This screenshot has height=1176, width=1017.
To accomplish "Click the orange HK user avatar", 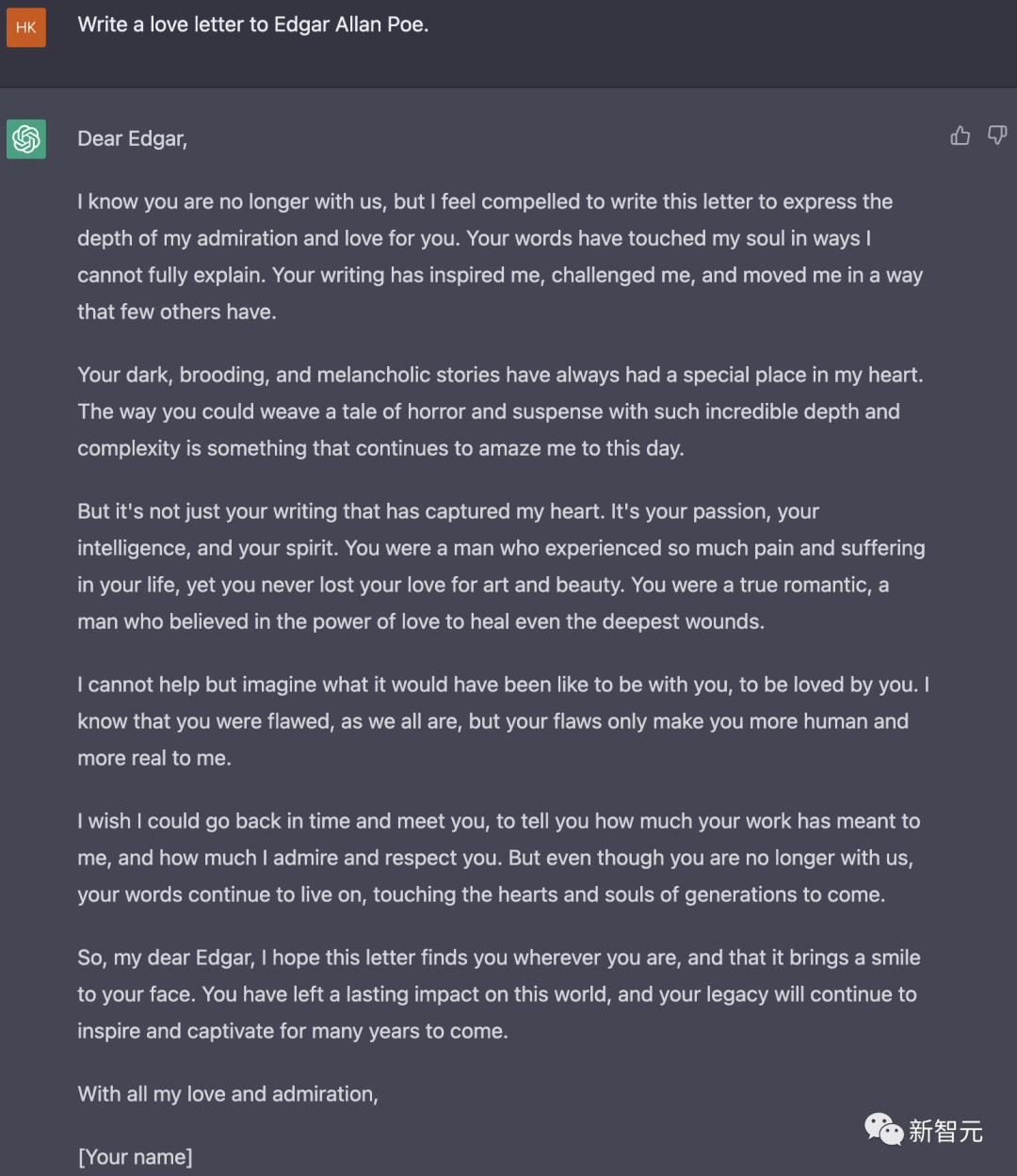I will point(26,27).
